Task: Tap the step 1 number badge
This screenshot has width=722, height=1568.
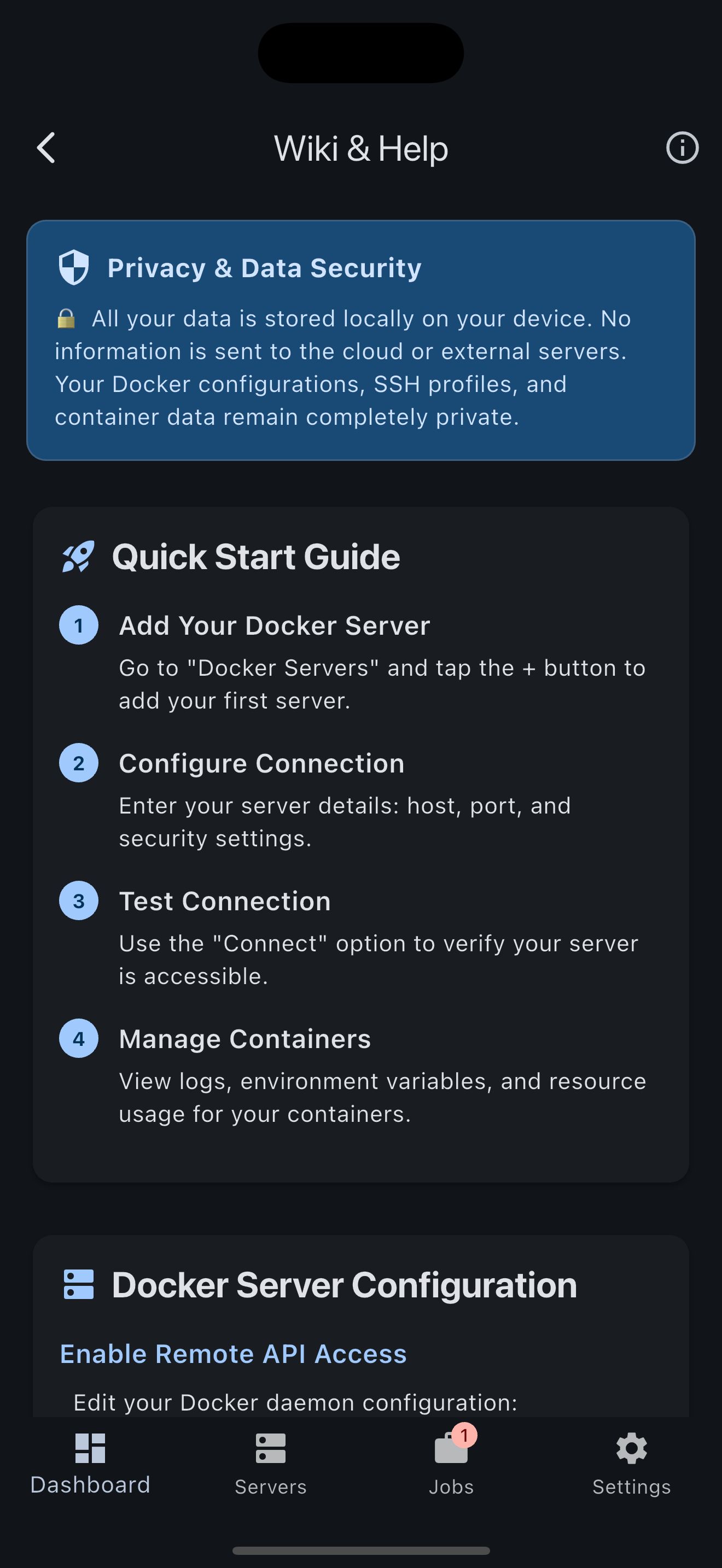Action: pos(79,625)
